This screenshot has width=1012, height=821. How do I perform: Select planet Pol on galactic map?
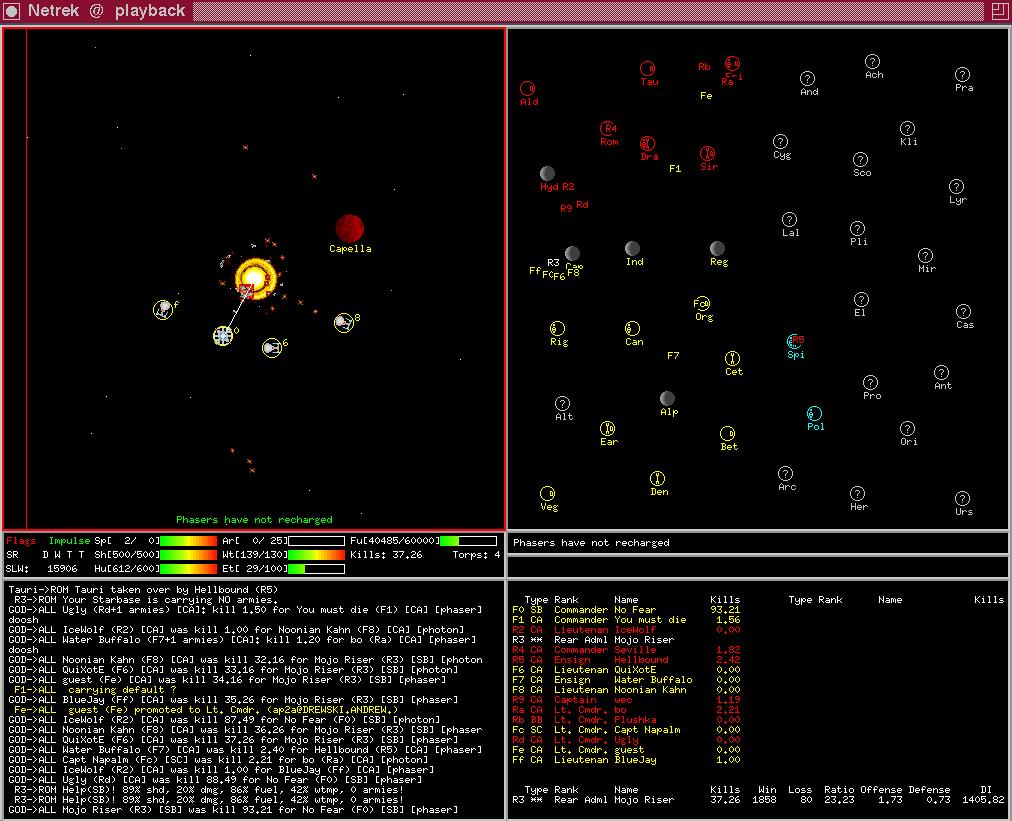pyautogui.click(x=815, y=413)
